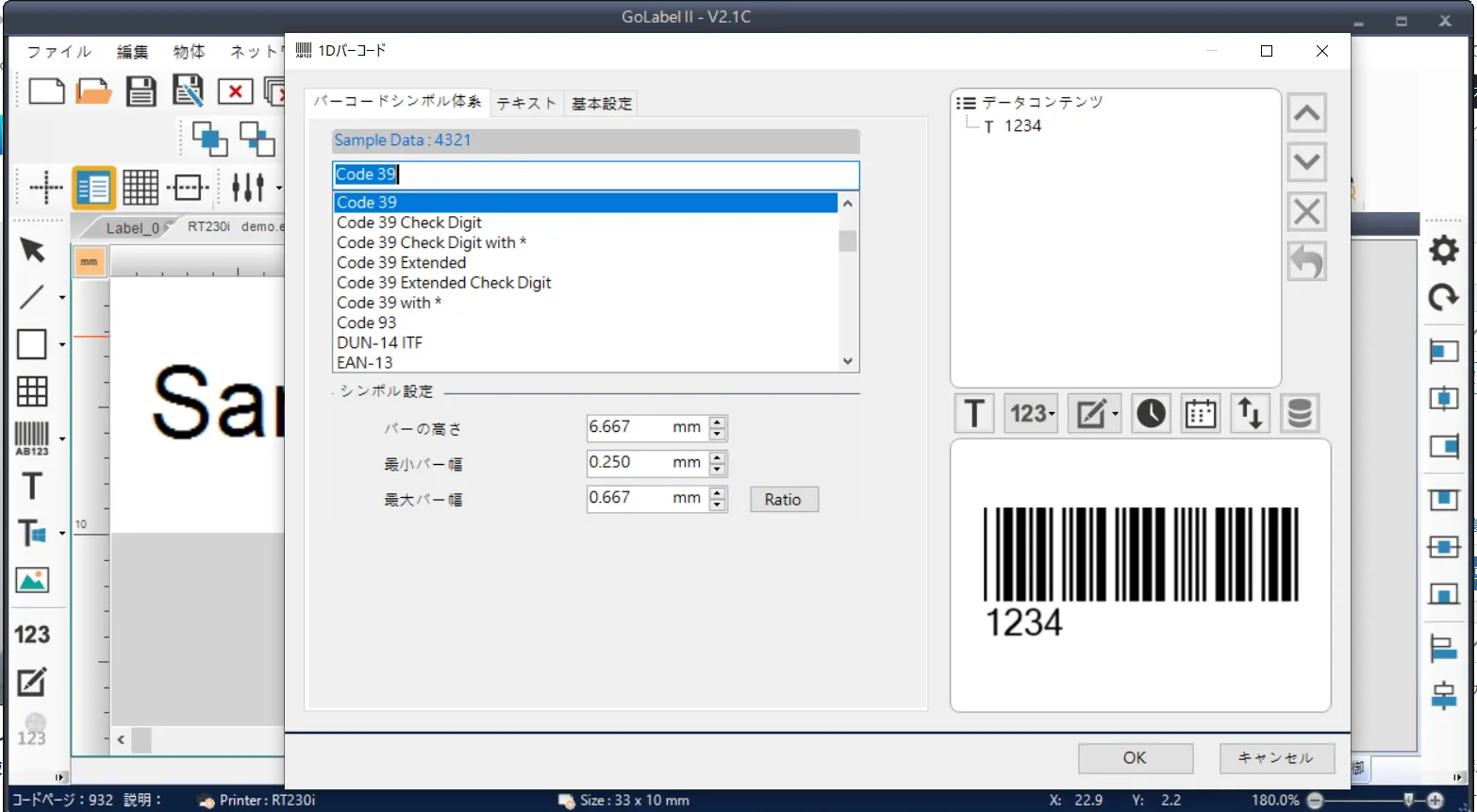
Task: Open the input-note data dropdown
Action: click(x=1094, y=413)
